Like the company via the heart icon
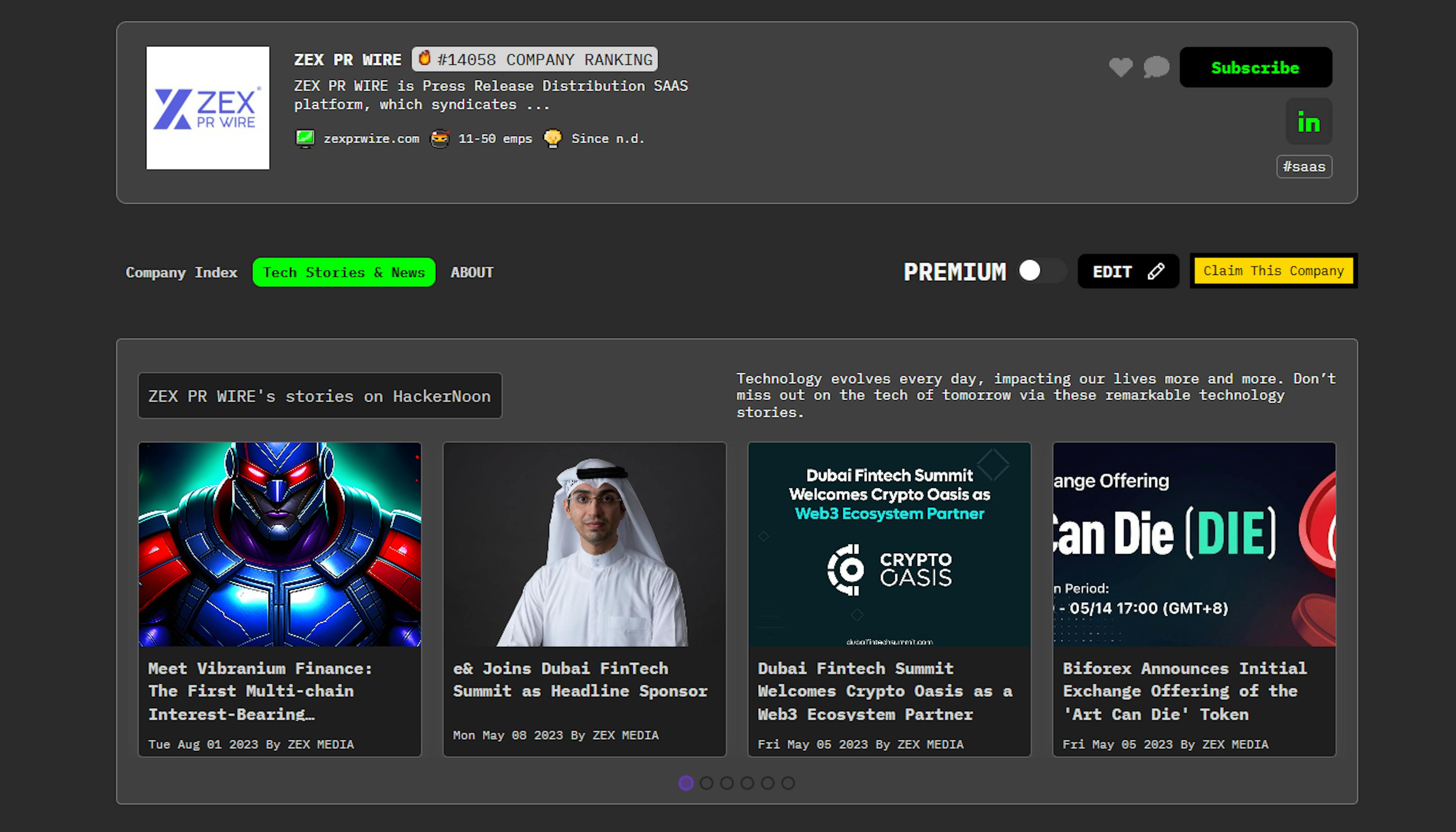Screen dimensions: 1456x832 tap(1121, 67)
